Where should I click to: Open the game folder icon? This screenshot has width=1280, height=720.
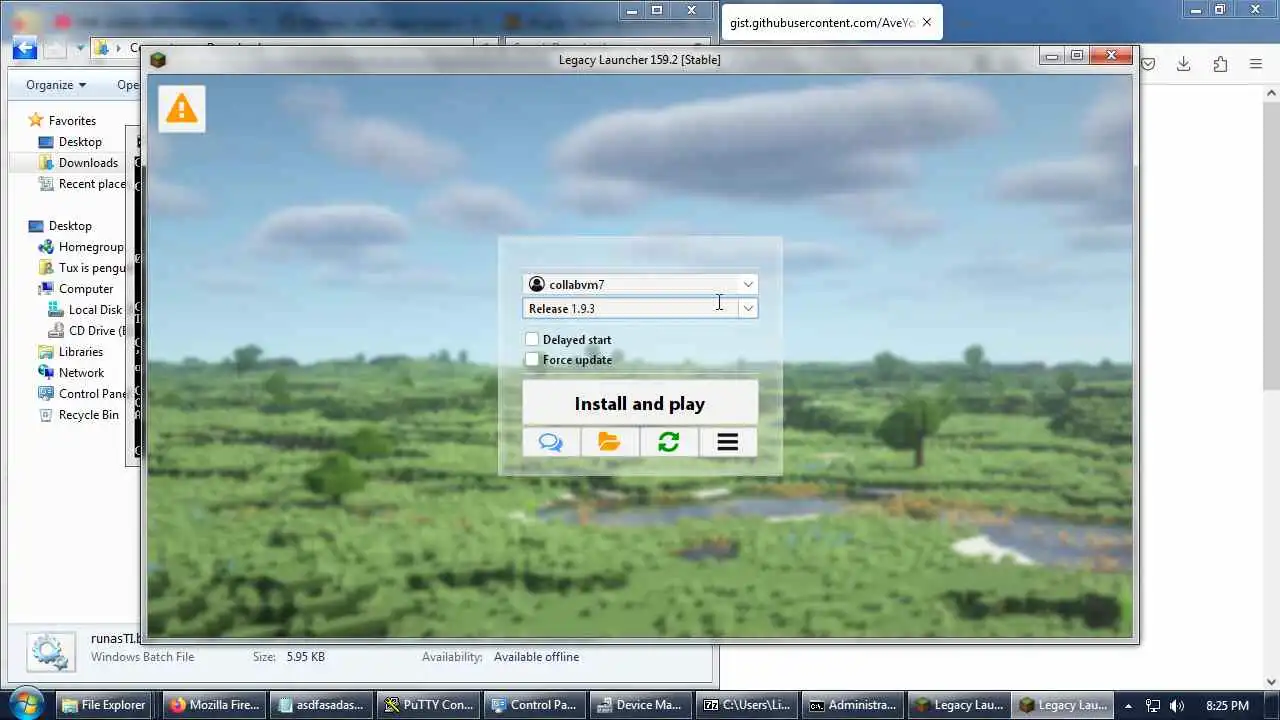(610, 442)
